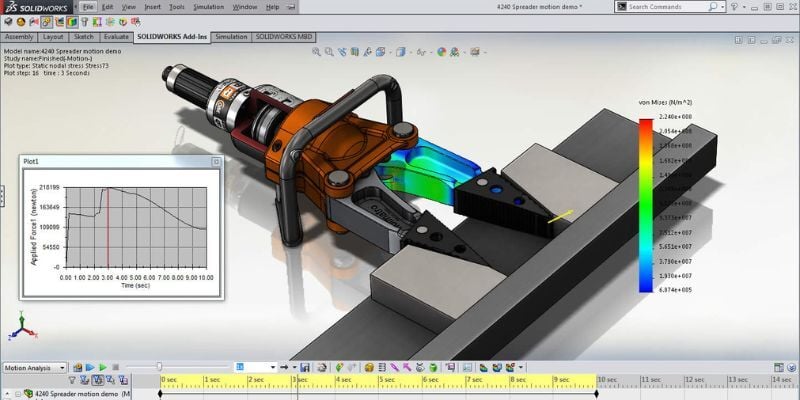The height and width of the screenshot is (400, 800).
Task: Click the Animation Wizard icon
Action: pos(322,367)
